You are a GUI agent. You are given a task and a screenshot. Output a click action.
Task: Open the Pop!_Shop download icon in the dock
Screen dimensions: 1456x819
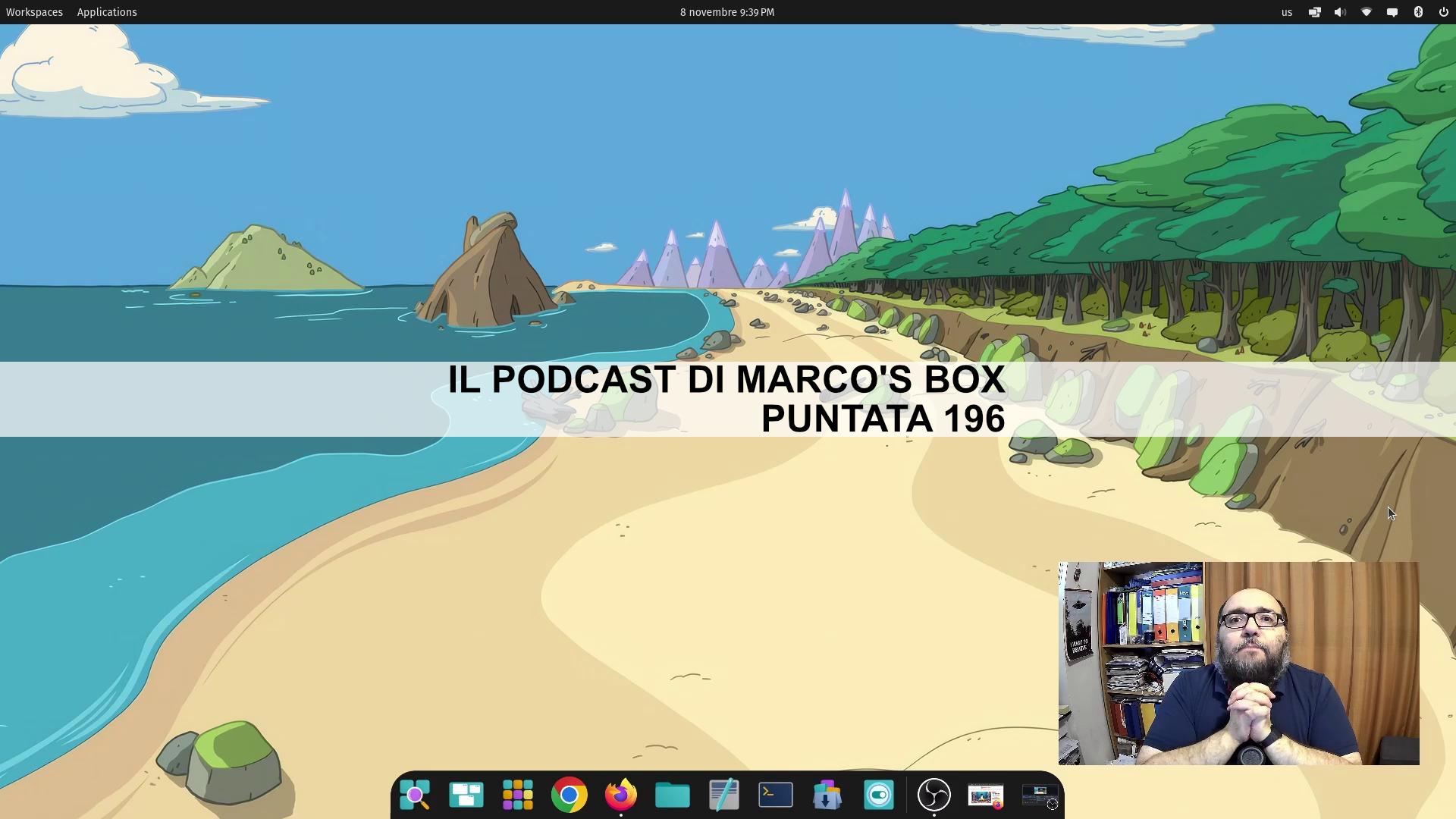[x=827, y=795]
